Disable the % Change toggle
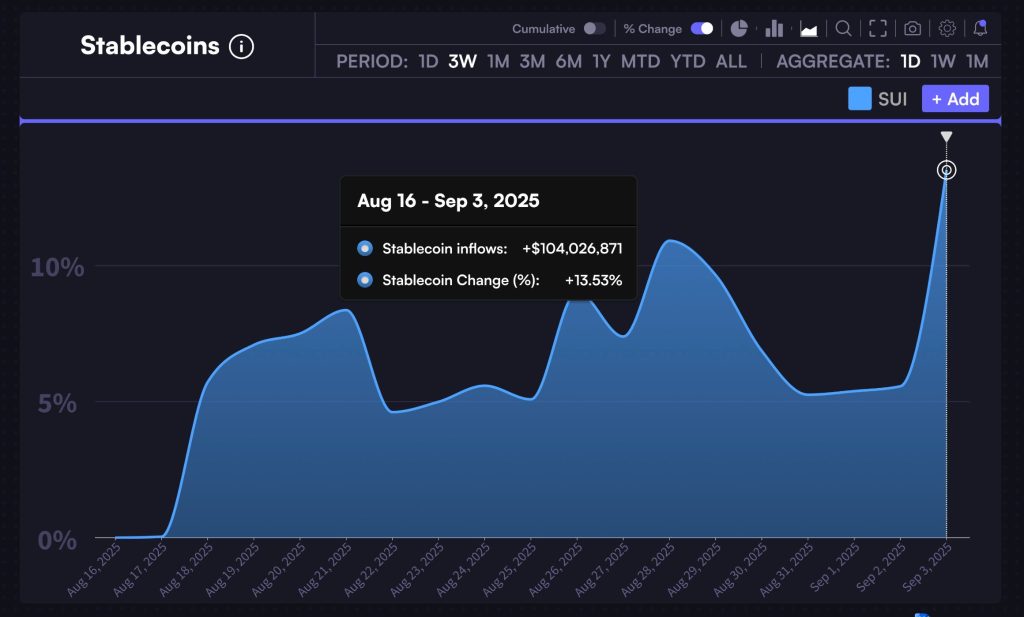 coord(702,29)
